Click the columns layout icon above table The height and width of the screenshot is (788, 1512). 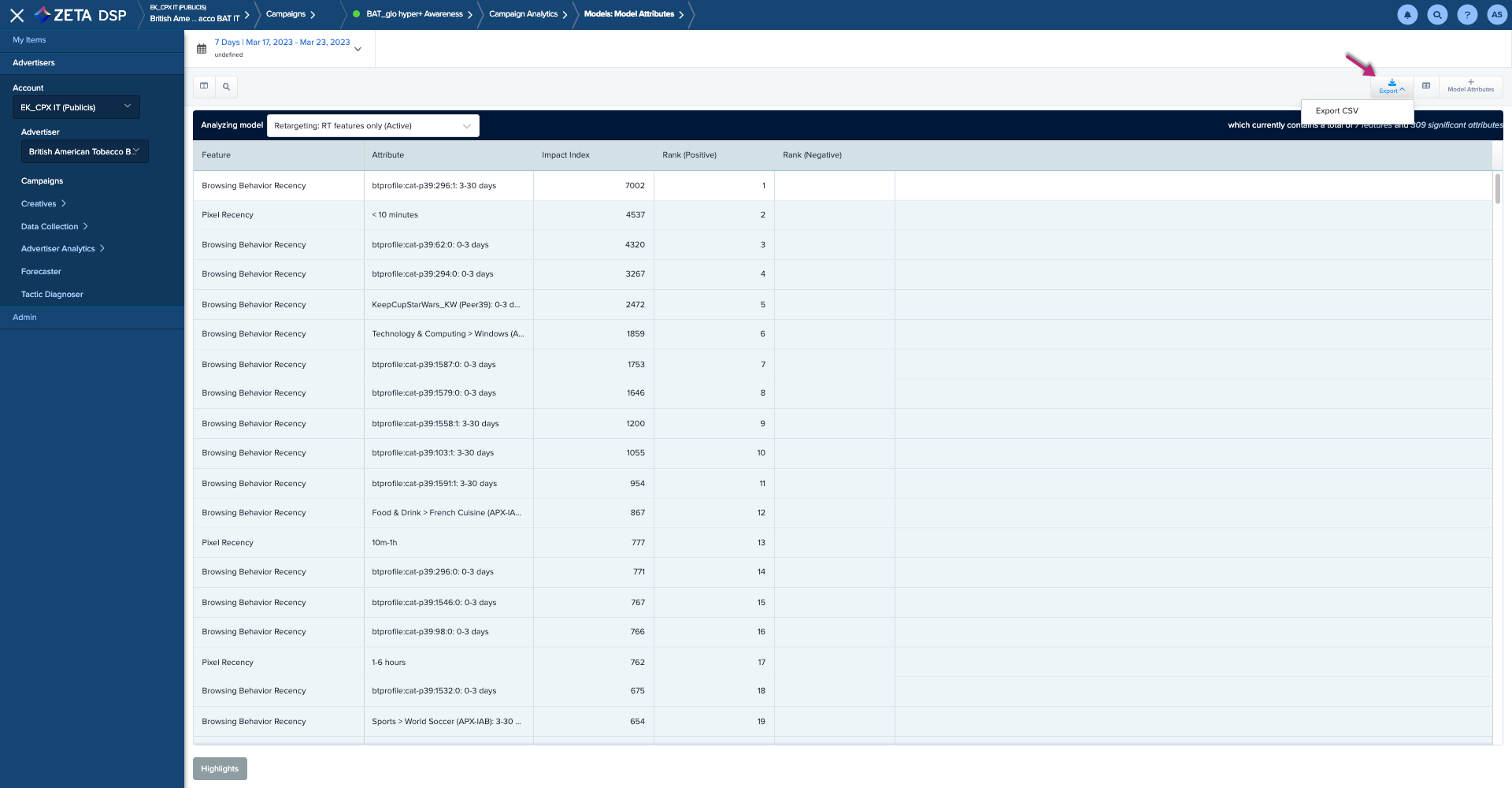pyautogui.click(x=204, y=87)
